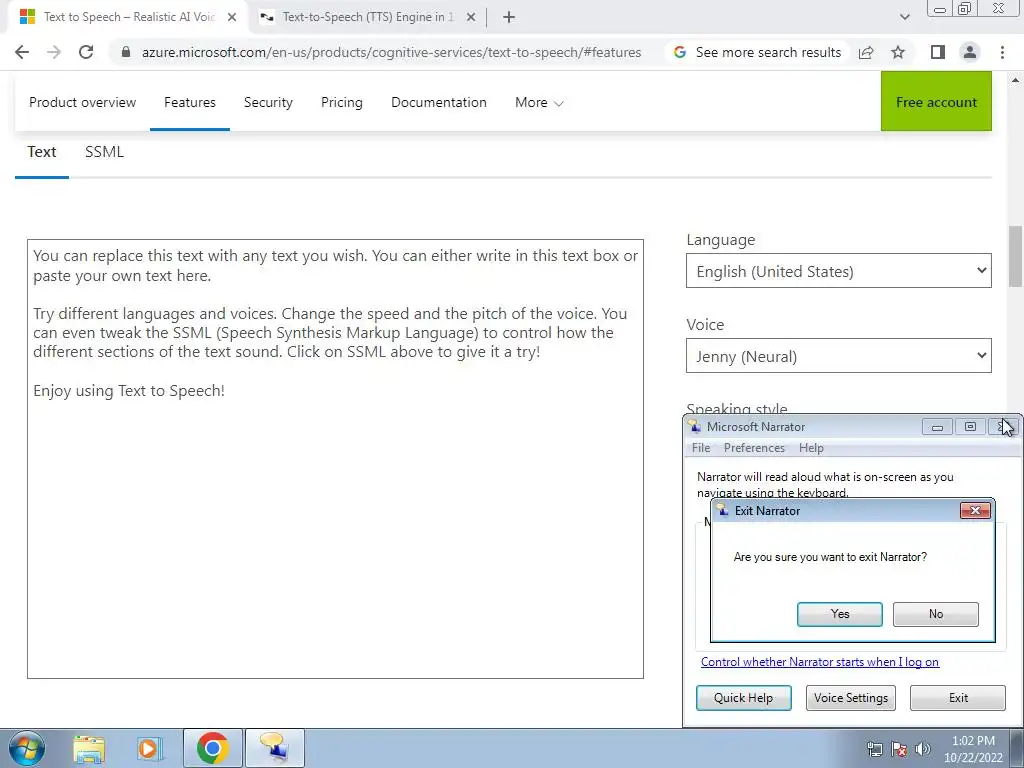Click the share page icon
Viewport: 1024px width, 768px height.
point(866,52)
